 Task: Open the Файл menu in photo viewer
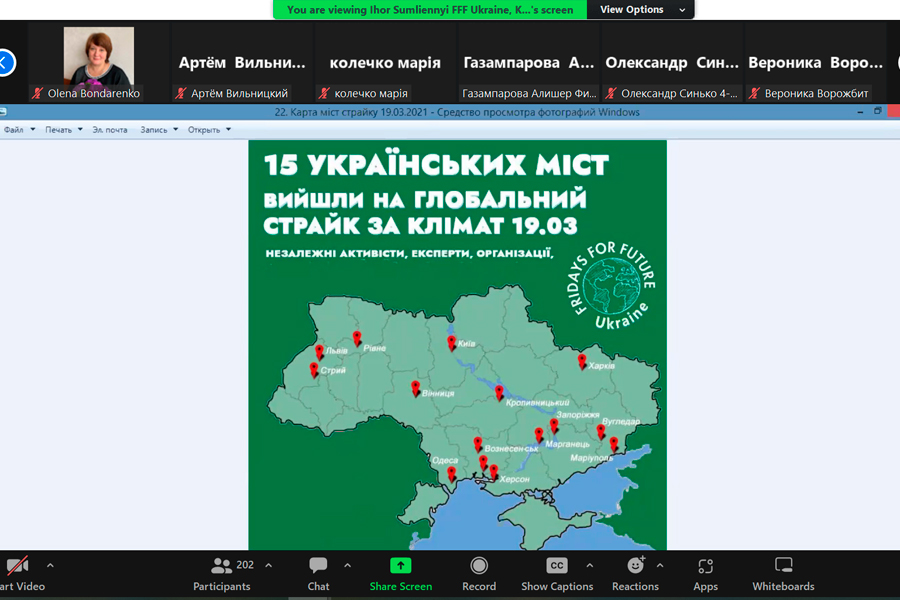[20, 130]
